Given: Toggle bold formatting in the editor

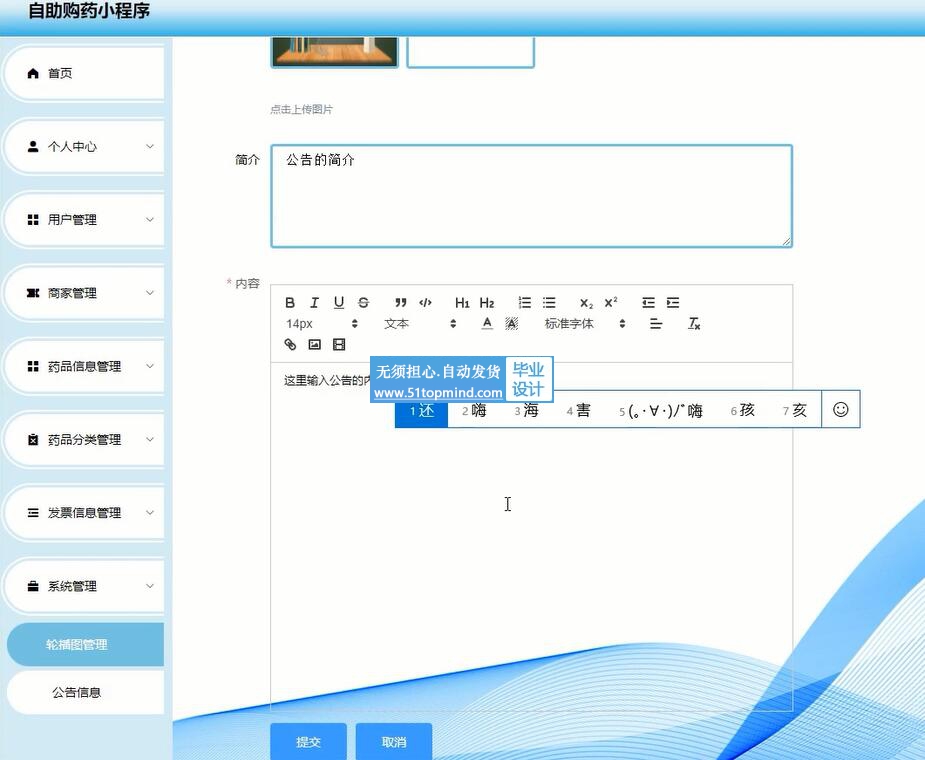Looking at the screenshot, I should click(x=290, y=303).
